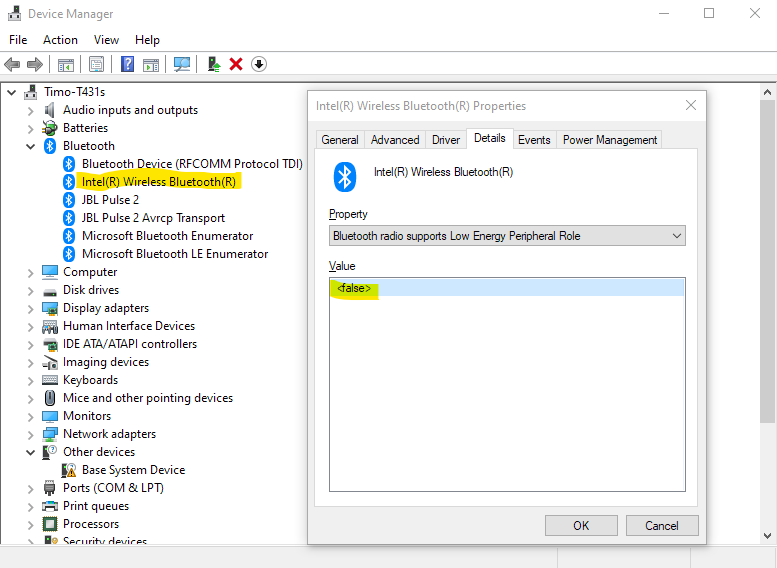Screen dimensions: 777x568
Task: Expand the Disk drives category
Action: (31, 290)
